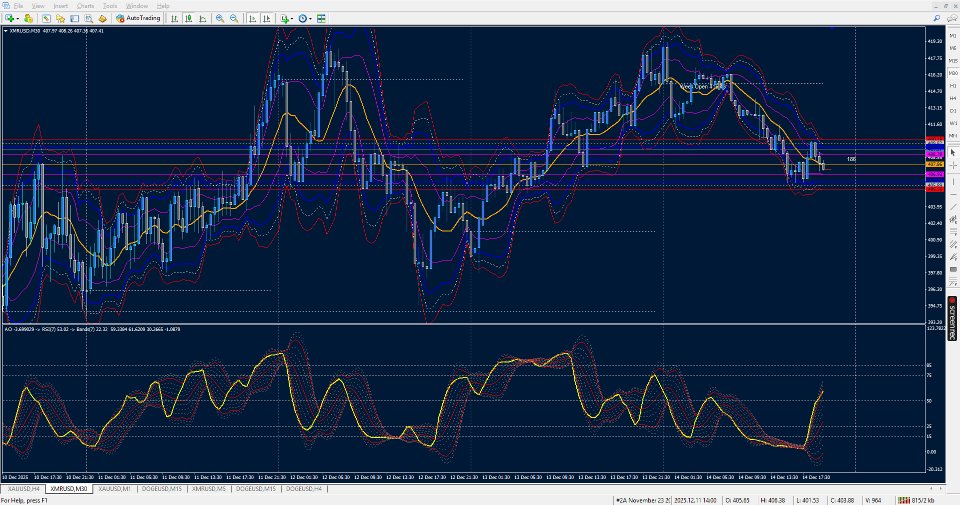Switch to the DOGEUSD,H4 chart tab
This screenshot has height=505, width=960.
click(304, 488)
